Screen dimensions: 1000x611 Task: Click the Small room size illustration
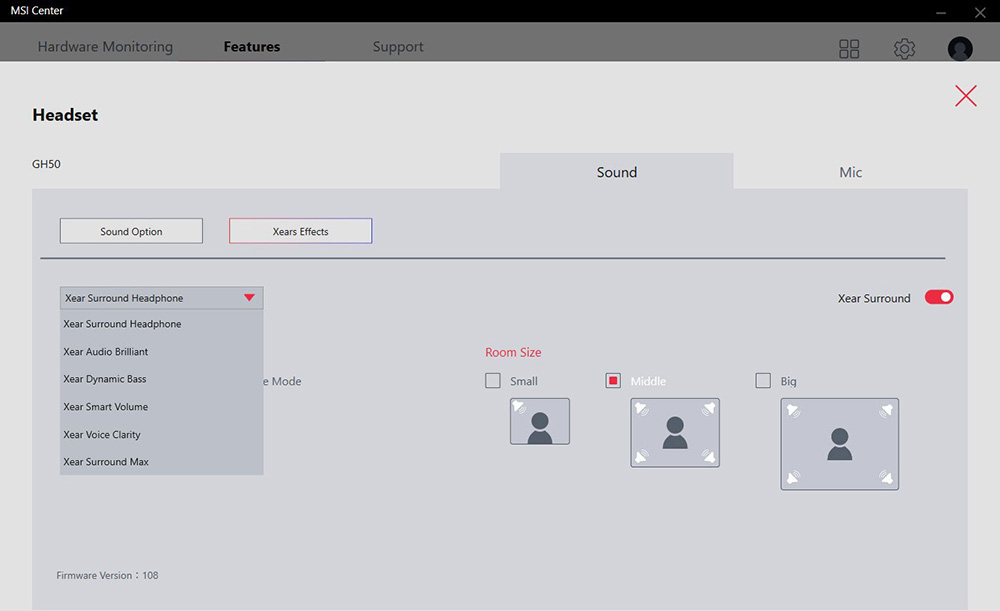(x=540, y=421)
